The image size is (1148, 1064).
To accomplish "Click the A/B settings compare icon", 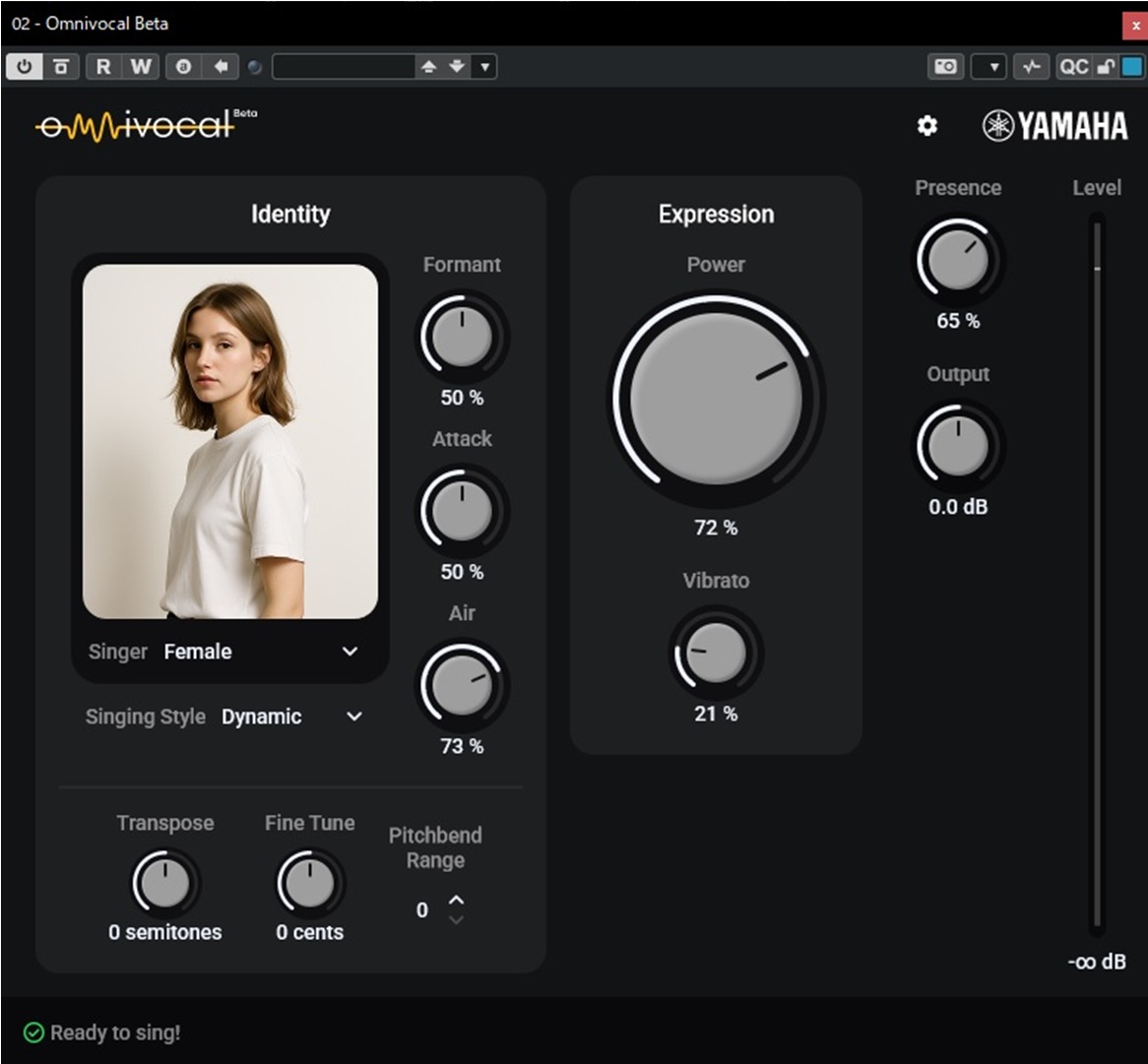I will [x=183, y=67].
